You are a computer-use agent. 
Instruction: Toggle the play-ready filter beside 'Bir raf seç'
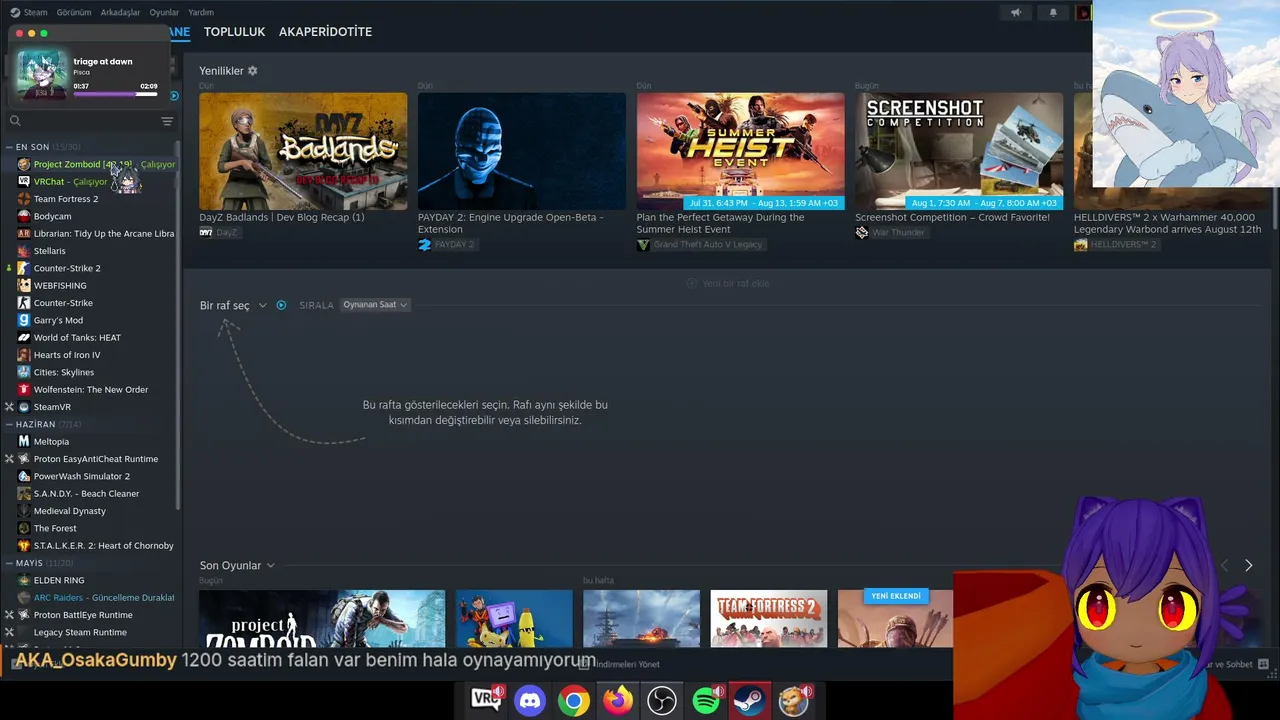pos(281,305)
